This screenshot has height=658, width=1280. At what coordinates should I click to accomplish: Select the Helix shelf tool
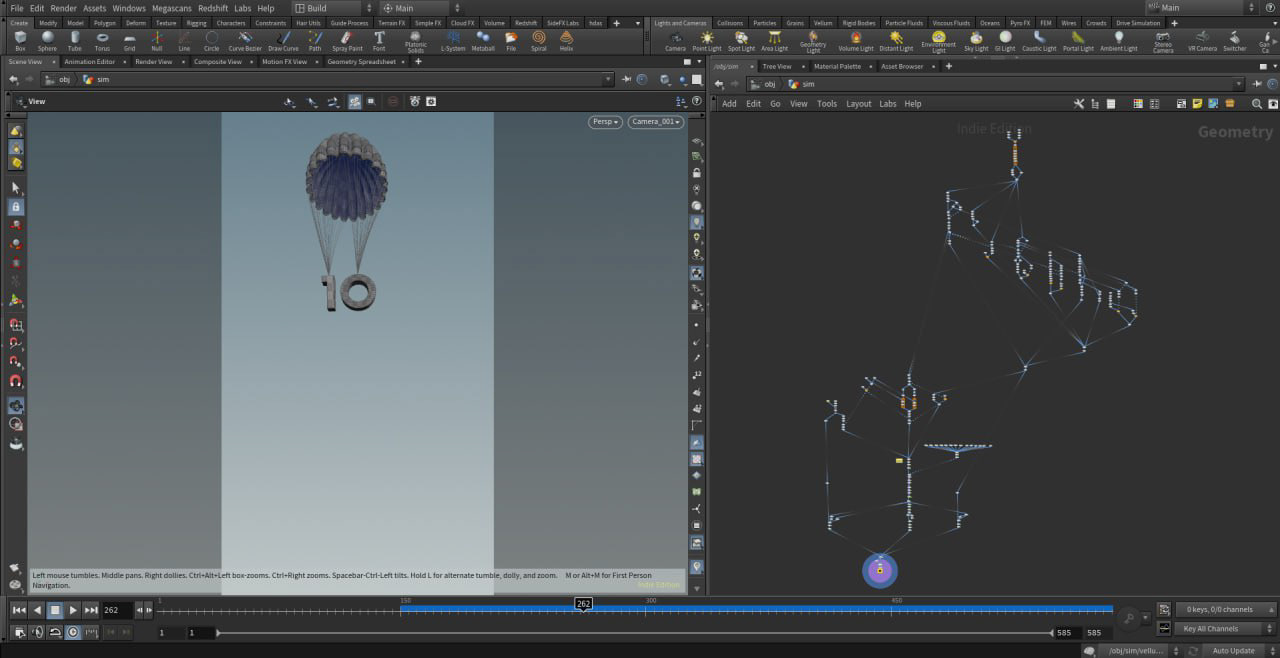[566, 40]
